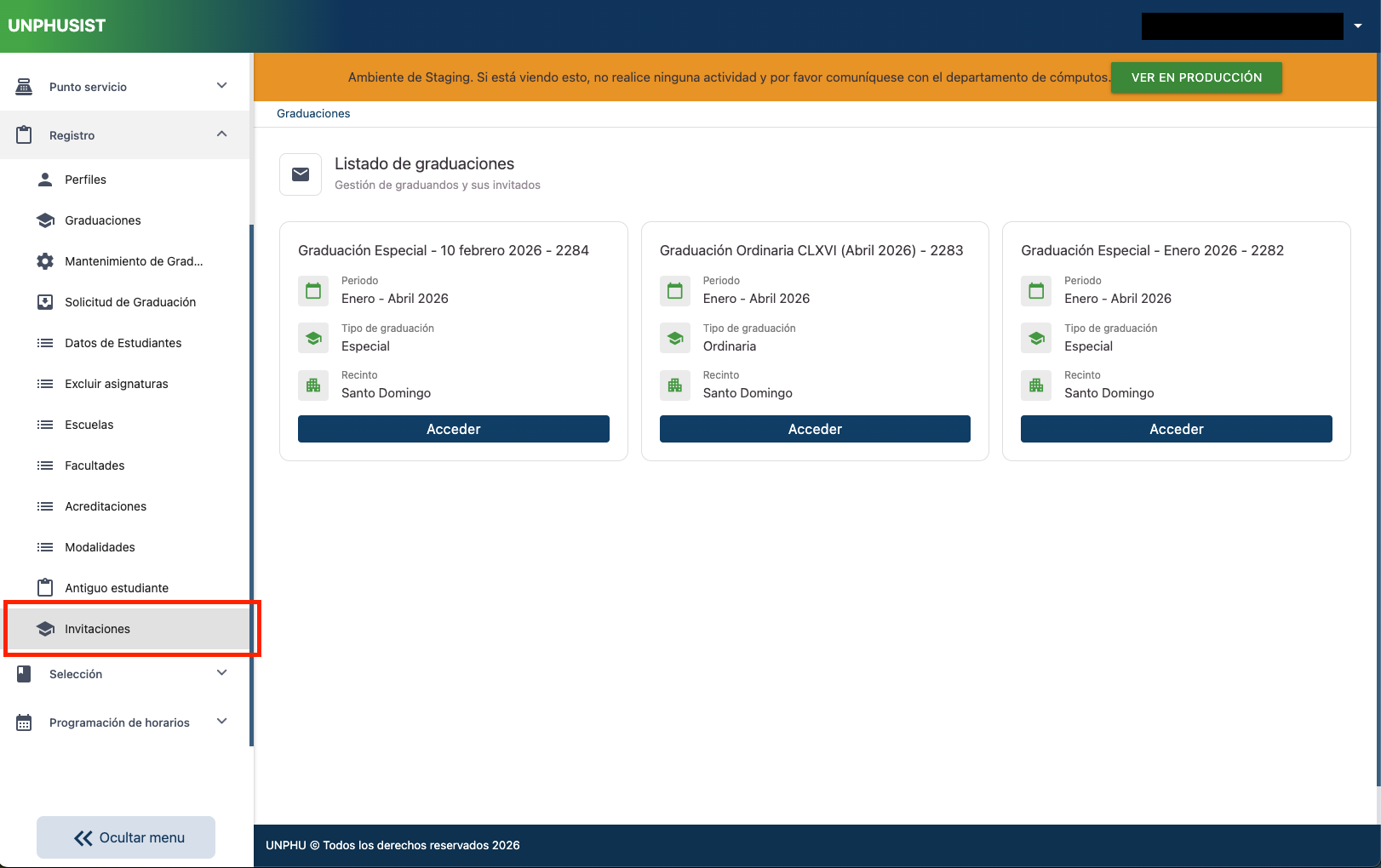Image resolution: width=1381 pixels, height=868 pixels.
Task: Click building icon in Graduación Especial Enero card
Action: tap(1036, 385)
